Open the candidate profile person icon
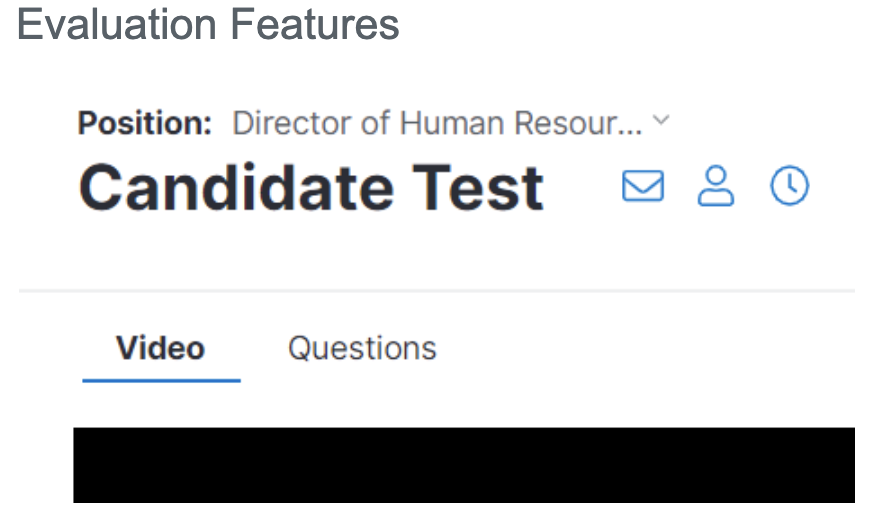This screenshot has width=886, height=516. click(x=715, y=186)
